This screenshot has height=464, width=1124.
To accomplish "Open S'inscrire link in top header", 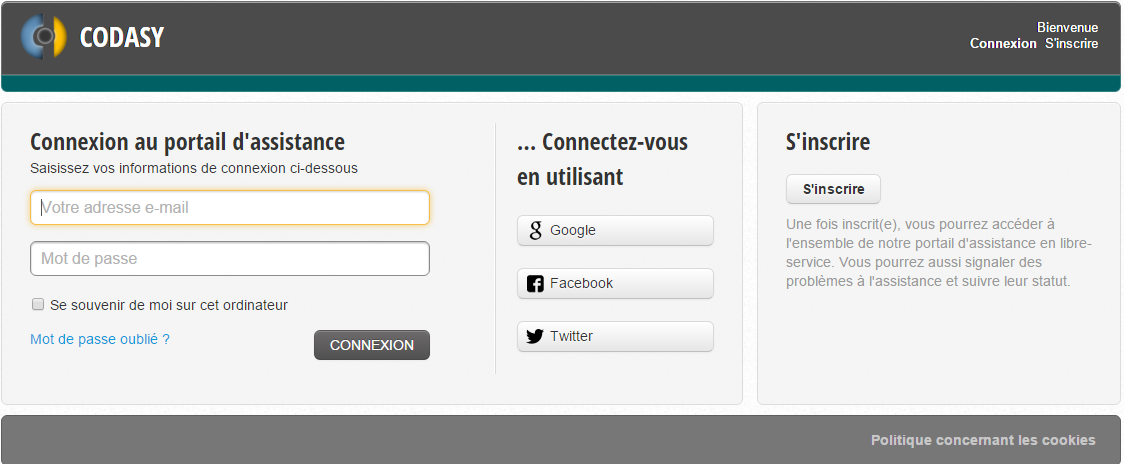I will coord(1072,44).
